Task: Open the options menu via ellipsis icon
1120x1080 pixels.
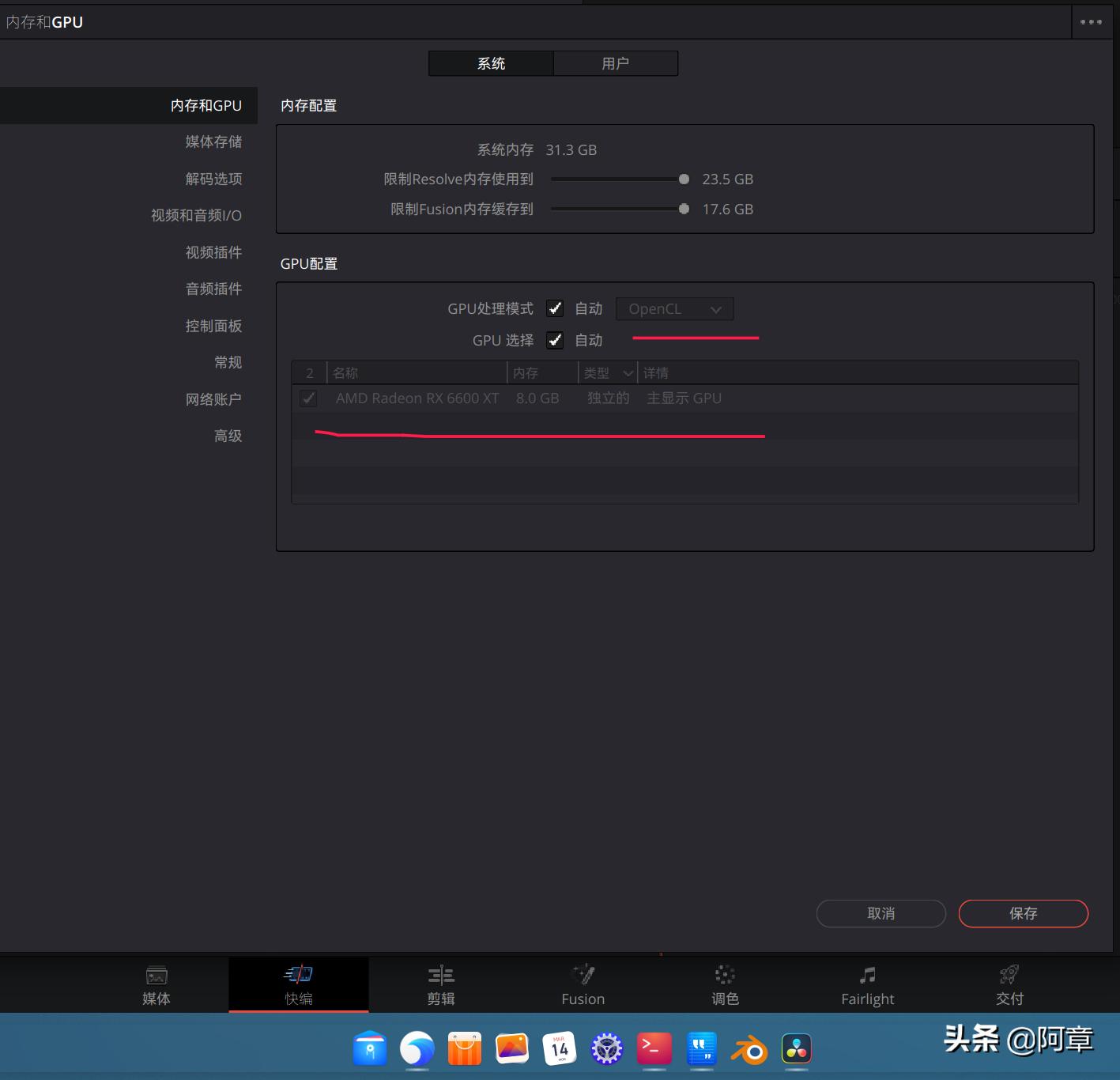Action: click(1091, 22)
